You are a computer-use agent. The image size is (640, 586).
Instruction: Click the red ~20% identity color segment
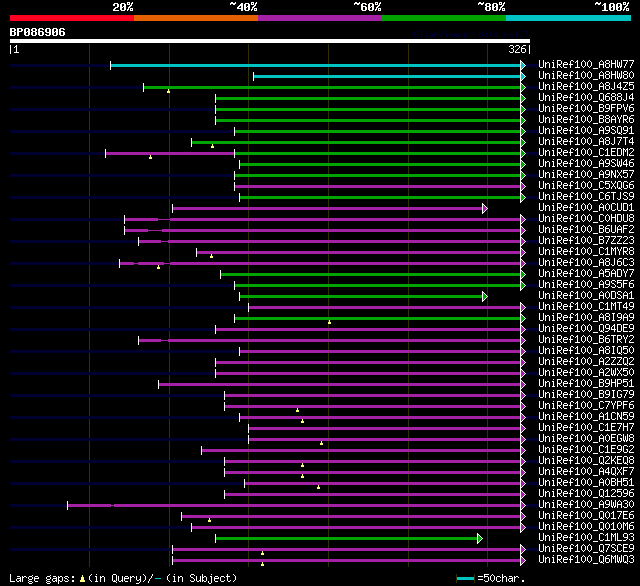click(72, 18)
